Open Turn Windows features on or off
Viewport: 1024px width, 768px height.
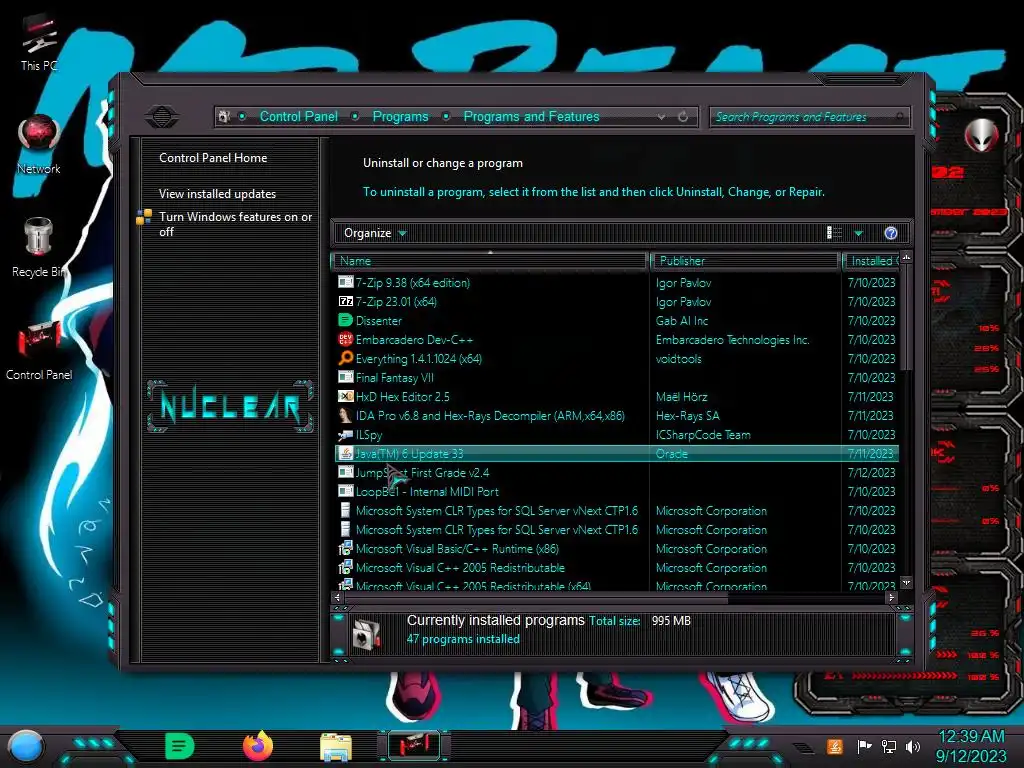tap(235, 224)
